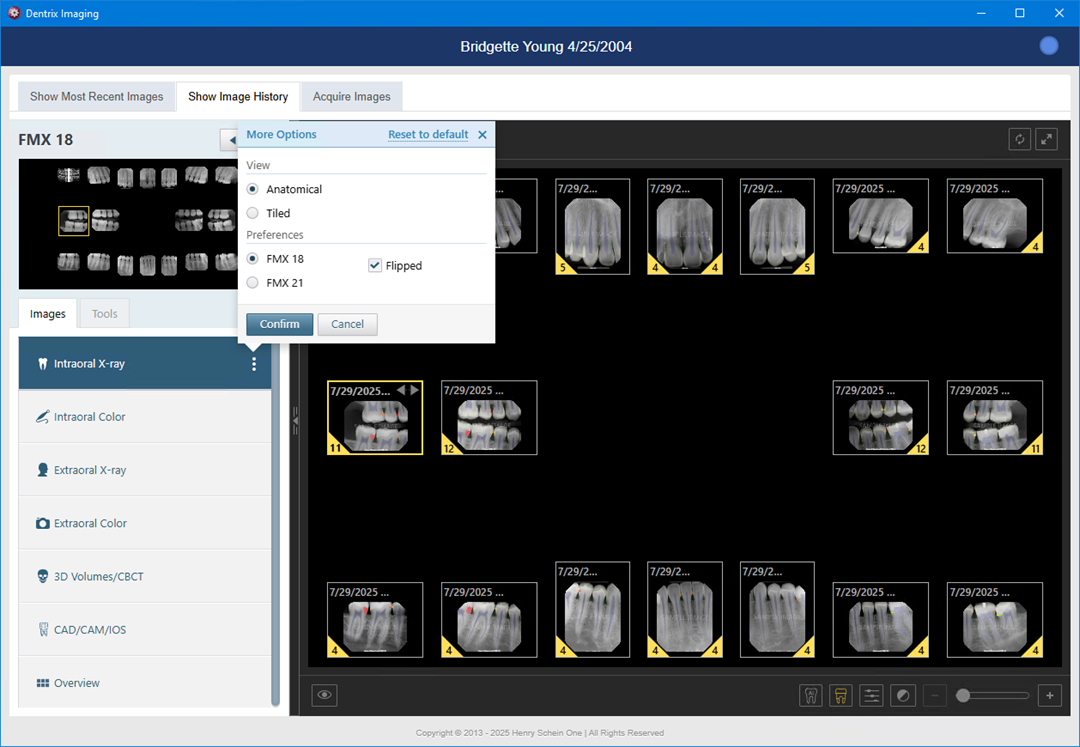1080x747 pixels.
Task: Click the left panel vertical scrollbar
Action: (x=276, y=523)
